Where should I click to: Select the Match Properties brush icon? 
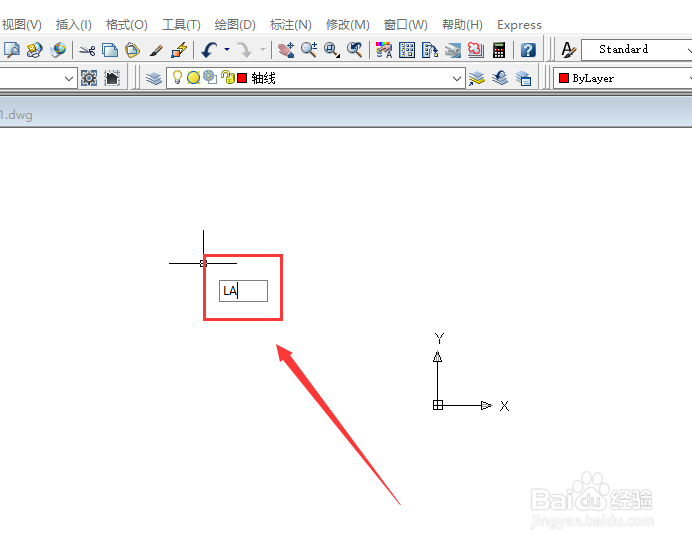coord(155,50)
